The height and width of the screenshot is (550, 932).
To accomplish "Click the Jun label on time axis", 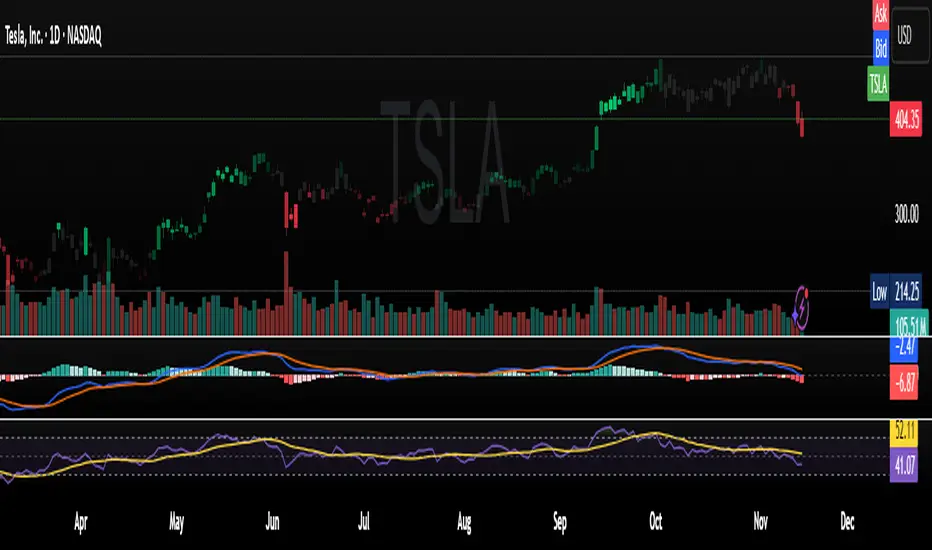I will point(272,522).
